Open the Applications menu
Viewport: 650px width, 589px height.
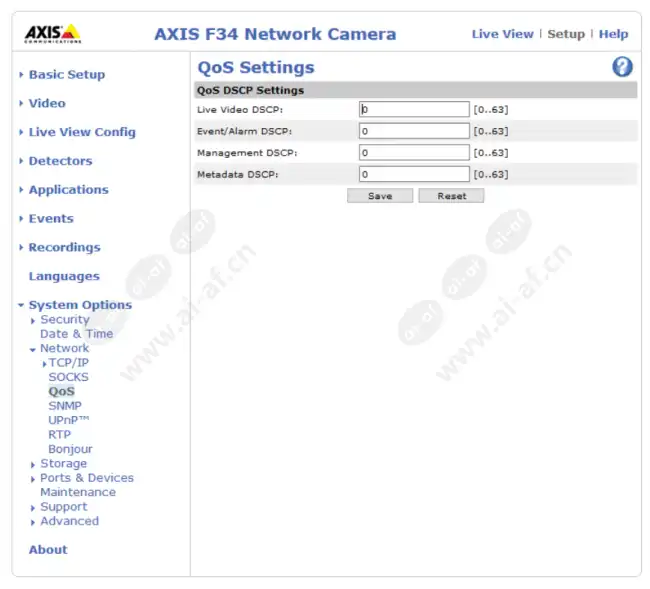tap(68, 190)
